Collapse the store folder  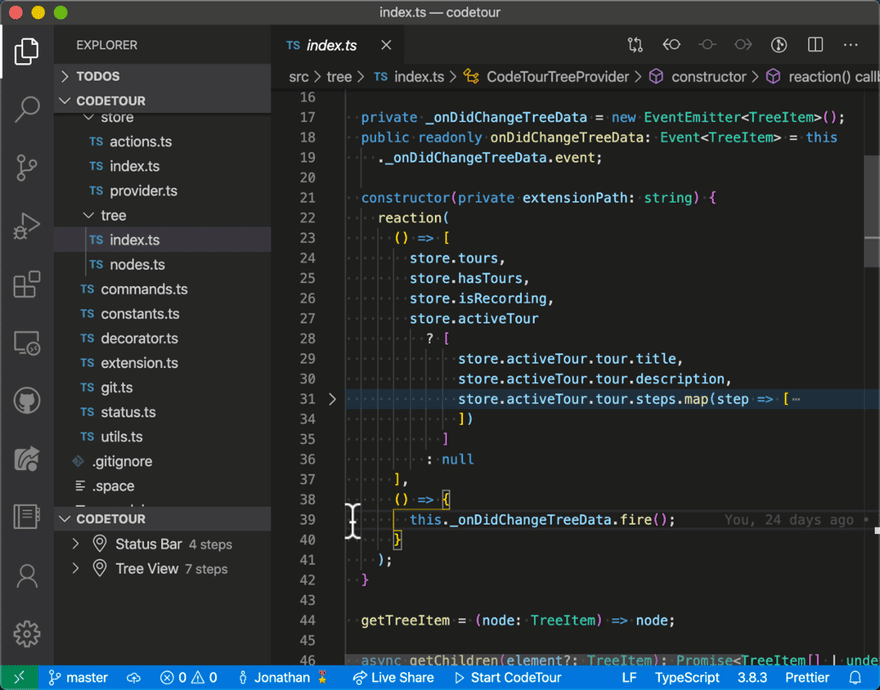coord(163,117)
